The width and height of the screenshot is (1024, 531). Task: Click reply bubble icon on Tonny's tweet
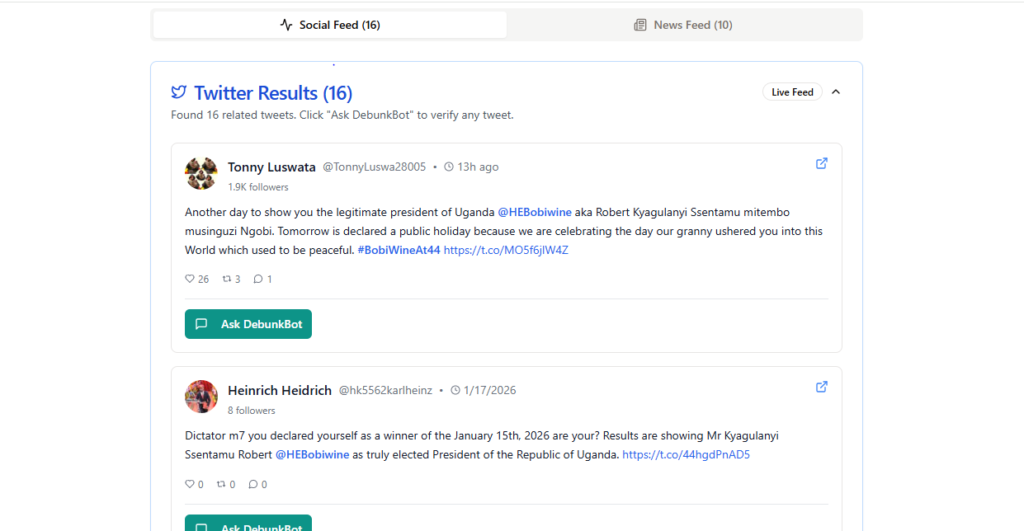pos(258,279)
